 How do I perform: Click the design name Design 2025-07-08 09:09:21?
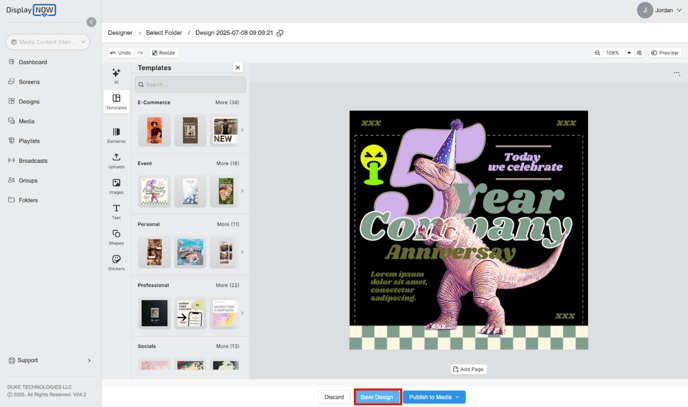click(x=234, y=33)
